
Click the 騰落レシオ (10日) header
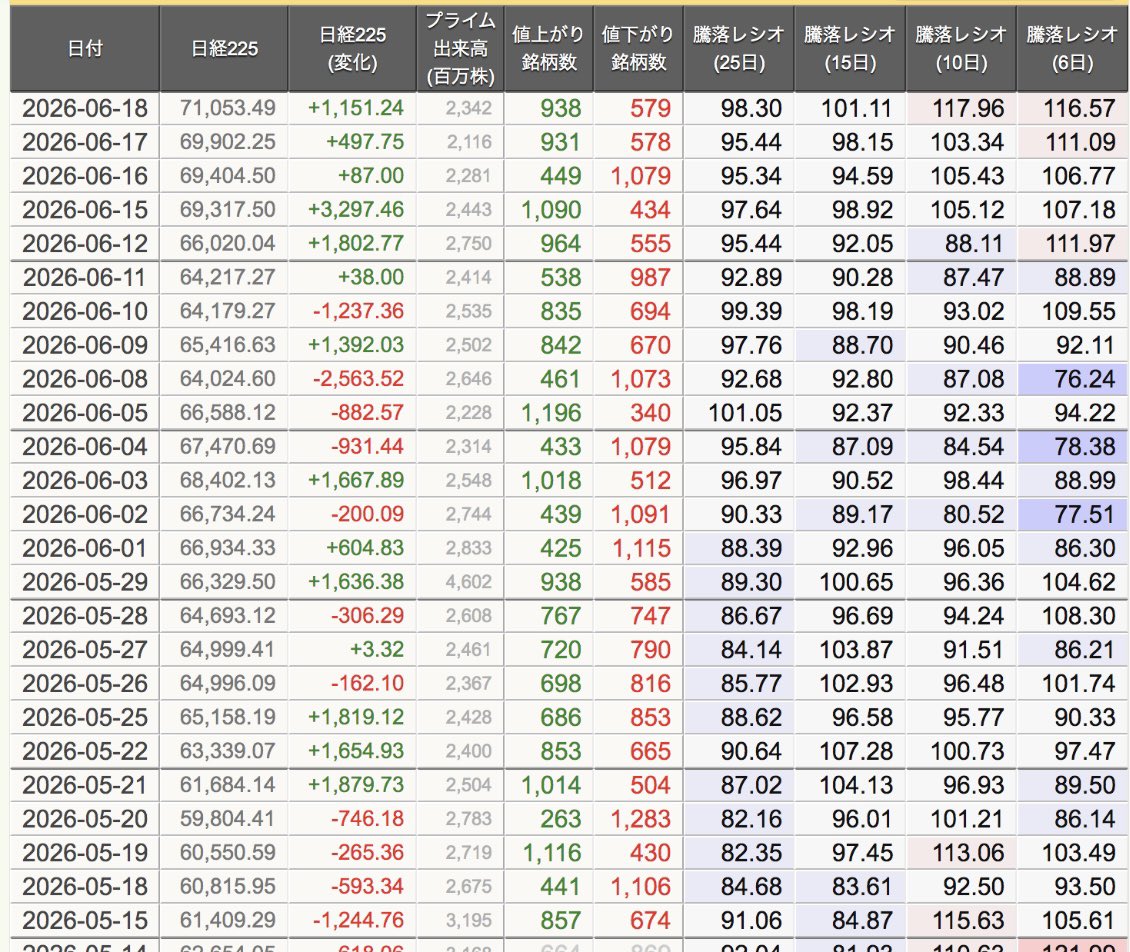(x=961, y=48)
